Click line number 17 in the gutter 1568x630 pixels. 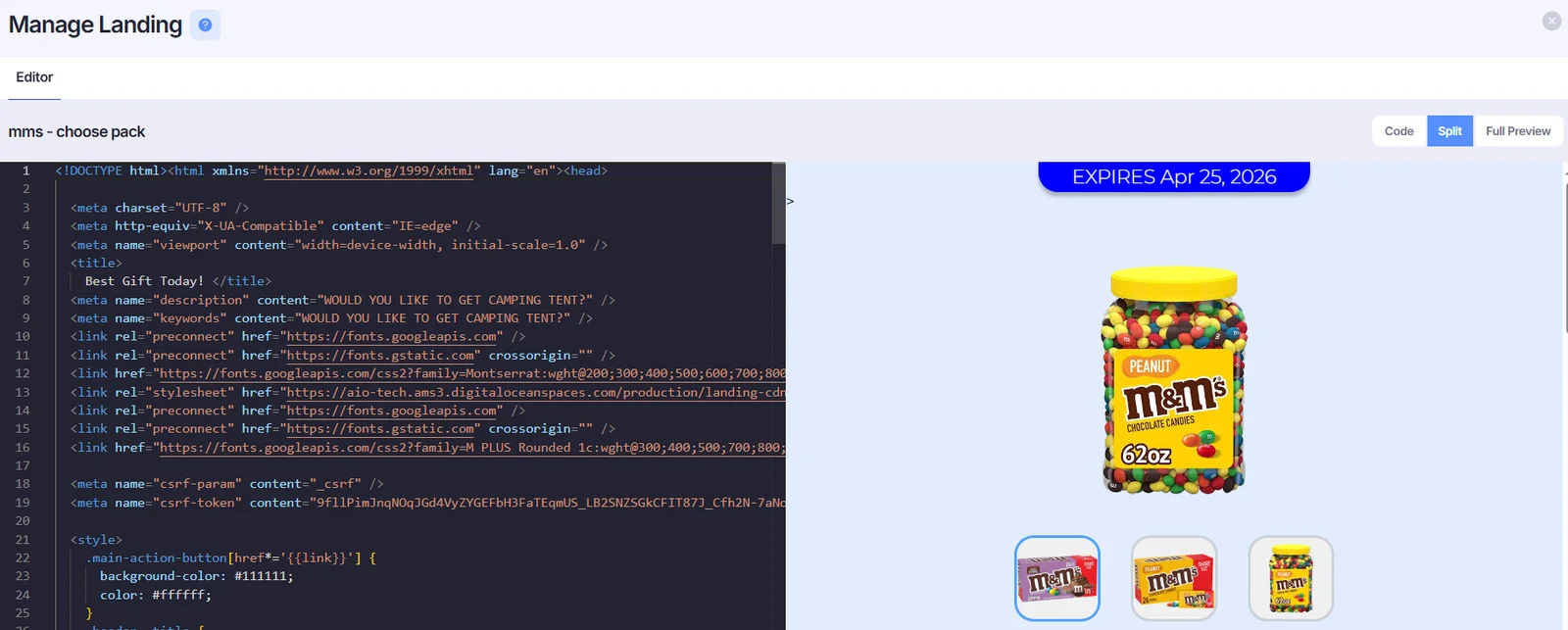pos(23,466)
